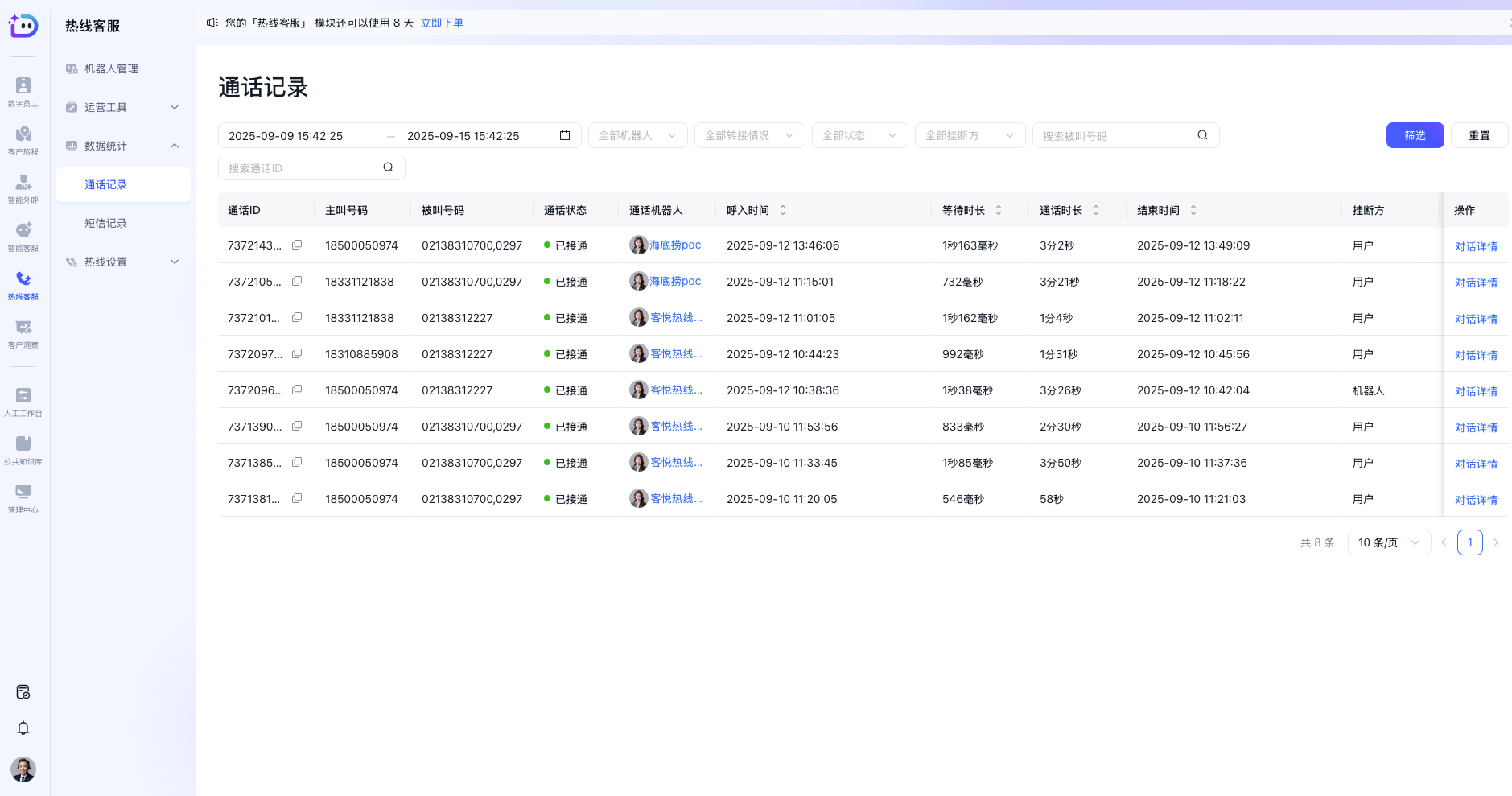
Task: Open the 数字员工 module in sidebar
Action: coord(23,91)
